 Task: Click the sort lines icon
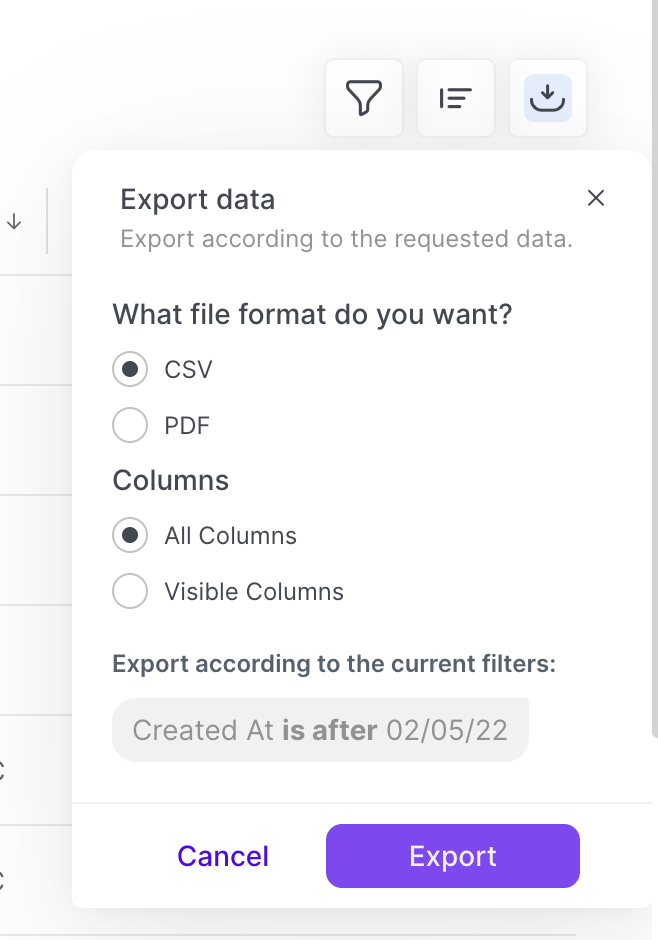pyautogui.click(x=456, y=98)
